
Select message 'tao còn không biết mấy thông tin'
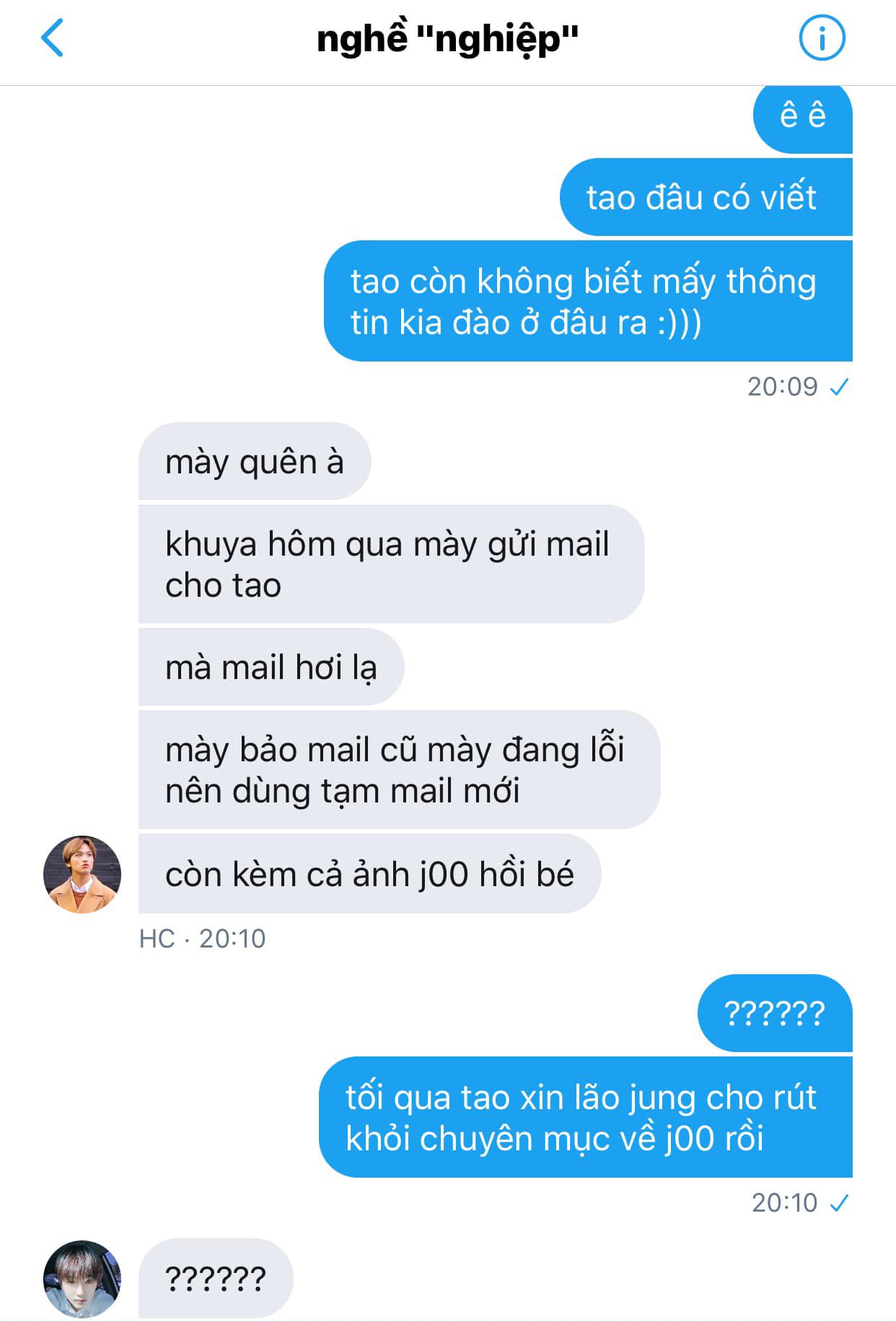point(588,301)
